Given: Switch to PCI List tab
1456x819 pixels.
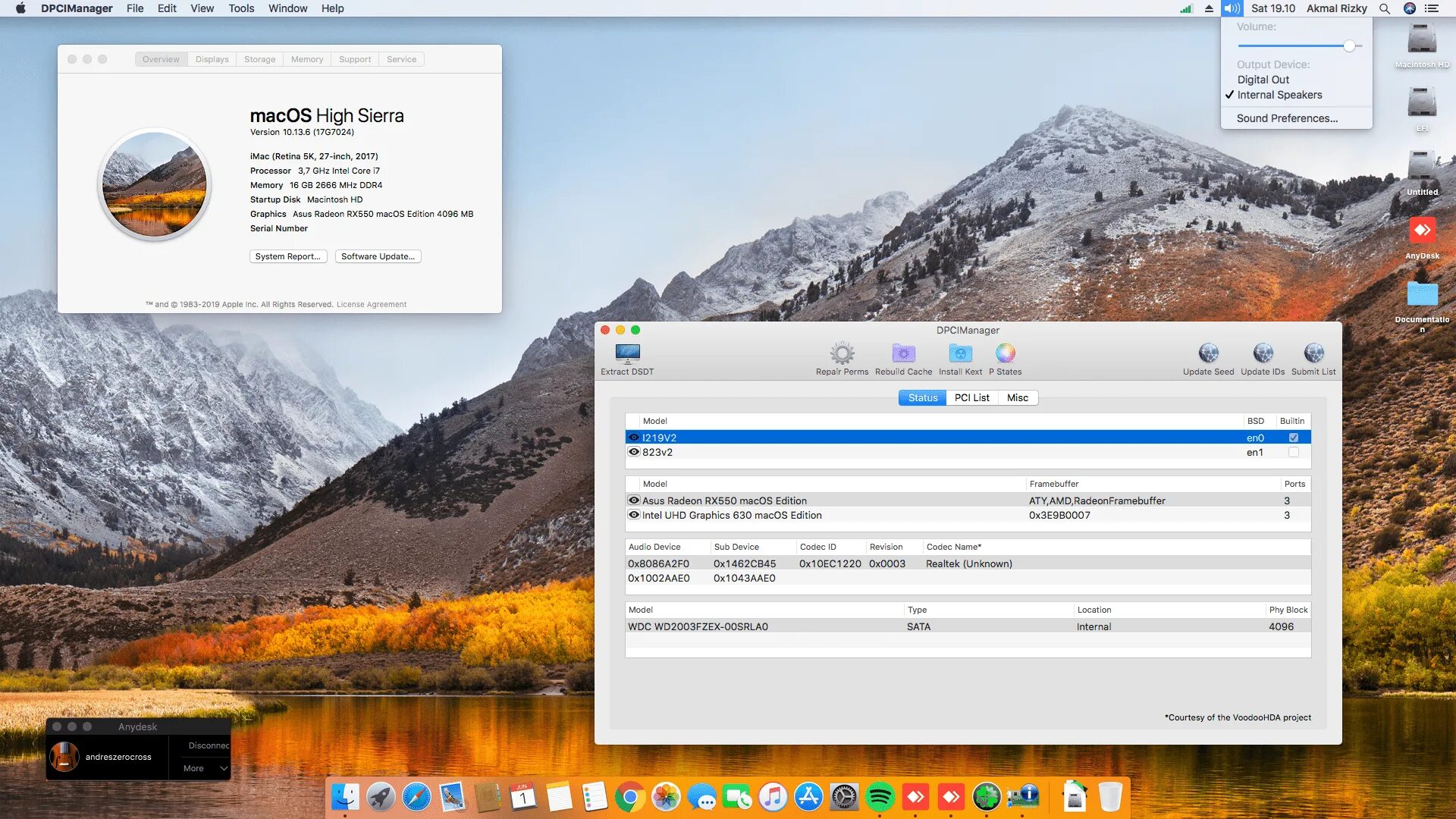Looking at the screenshot, I should click(972, 397).
